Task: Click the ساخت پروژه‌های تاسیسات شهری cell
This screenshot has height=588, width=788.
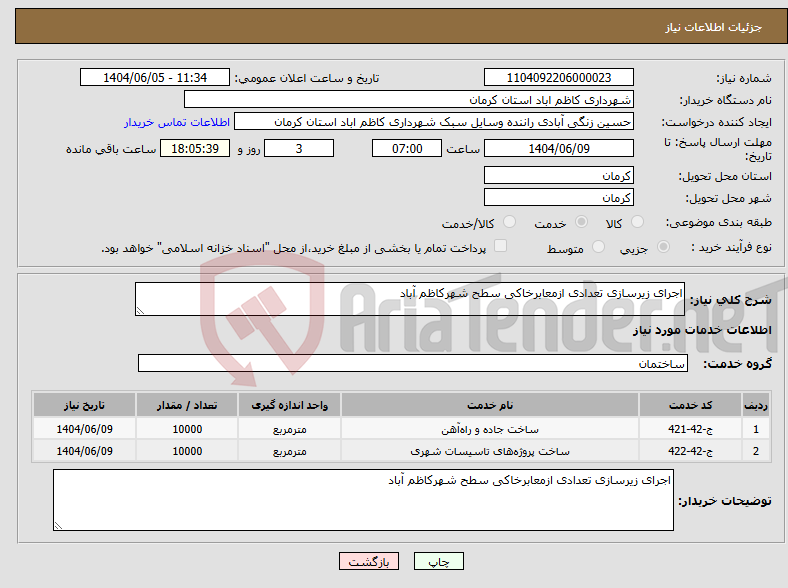Action: pyautogui.click(x=490, y=451)
